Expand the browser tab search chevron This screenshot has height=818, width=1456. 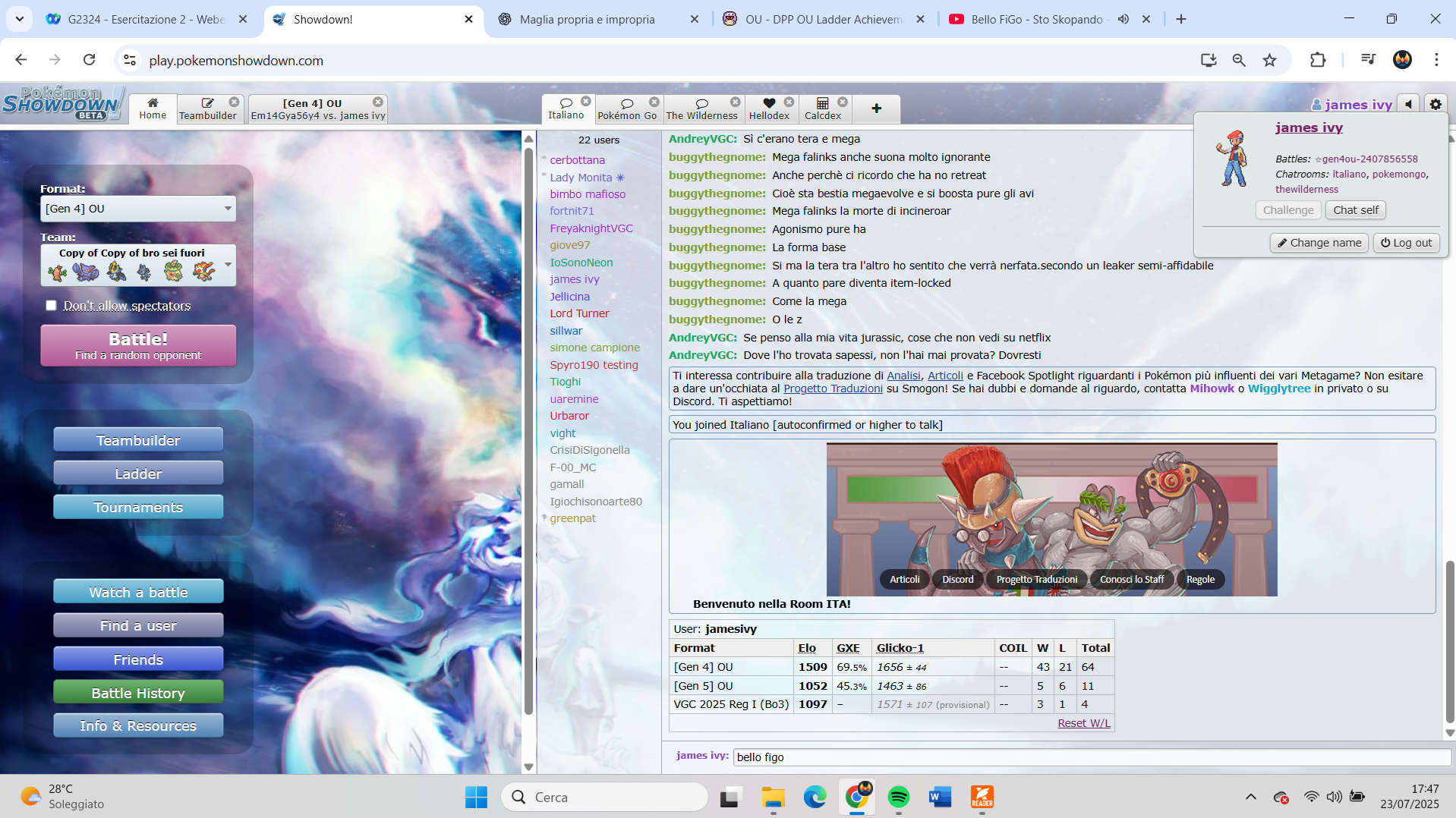pyautogui.click(x=19, y=19)
